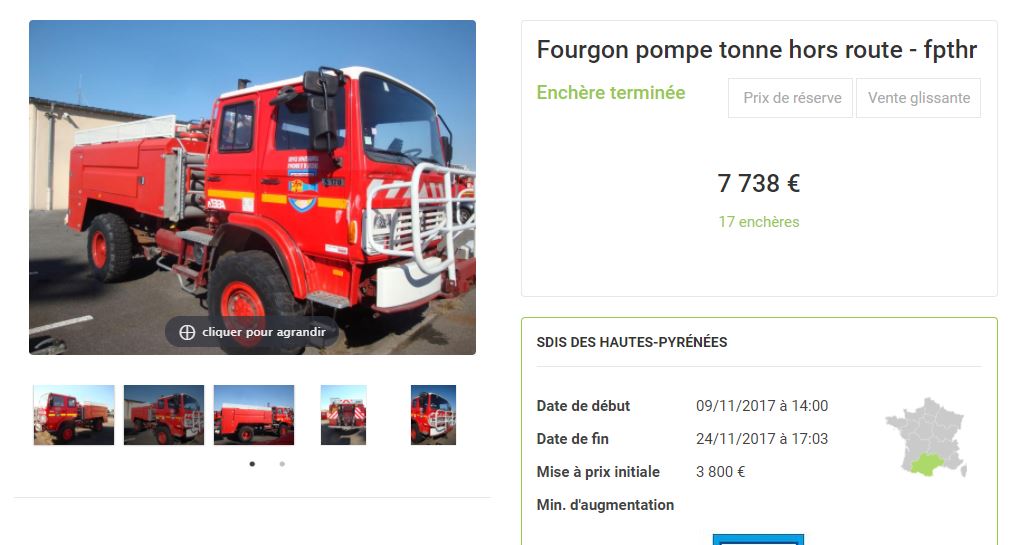Click the 'Enchère terminée' status text
The height and width of the screenshot is (545, 1013).
(x=611, y=93)
